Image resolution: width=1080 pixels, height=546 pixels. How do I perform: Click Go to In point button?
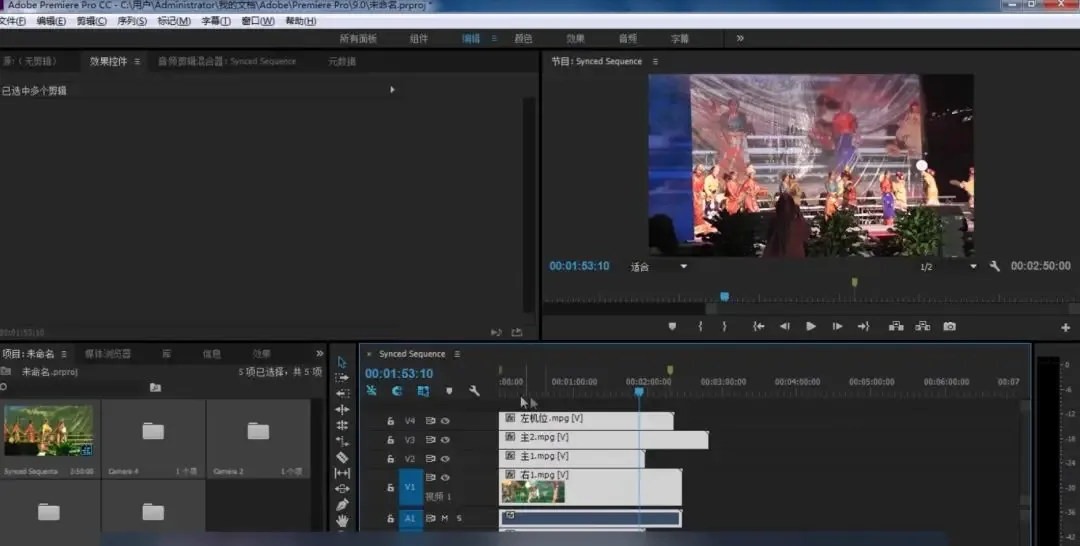(x=758, y=326)
